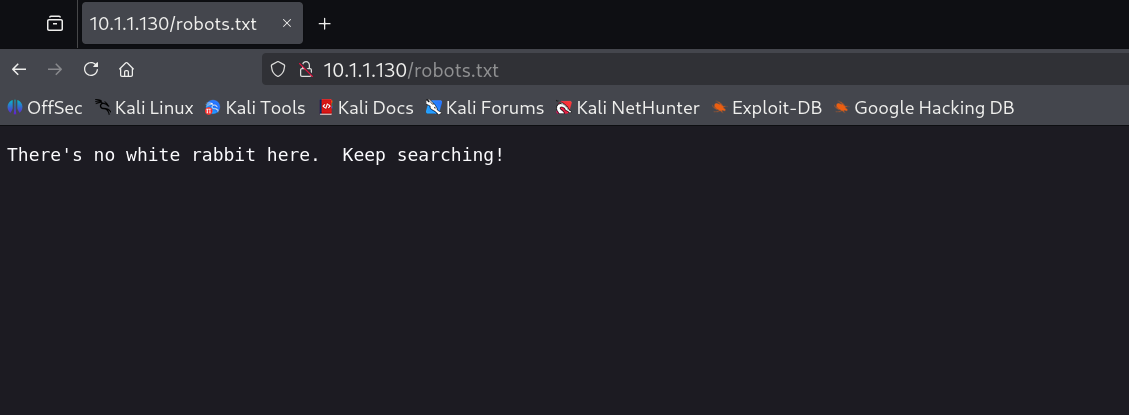
Task: Go to Kali NetHunter bookmark
Action: [x=628, y=108]
